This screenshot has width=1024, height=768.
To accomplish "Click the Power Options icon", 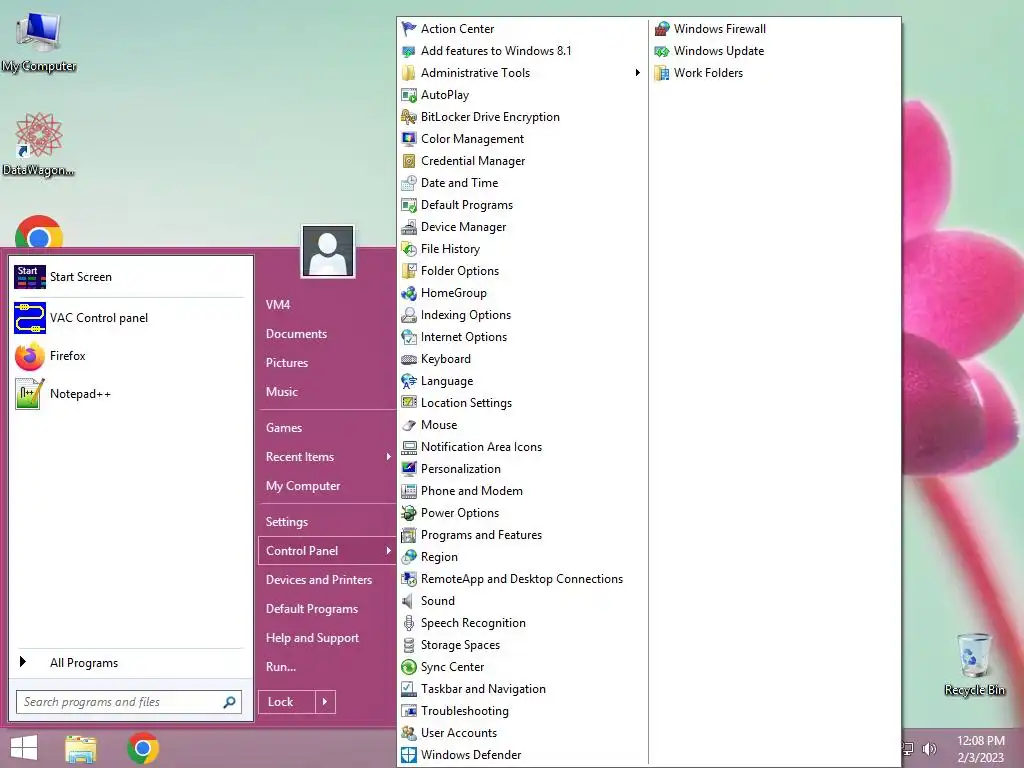I will pyautogui.click(x=409, y=513).
